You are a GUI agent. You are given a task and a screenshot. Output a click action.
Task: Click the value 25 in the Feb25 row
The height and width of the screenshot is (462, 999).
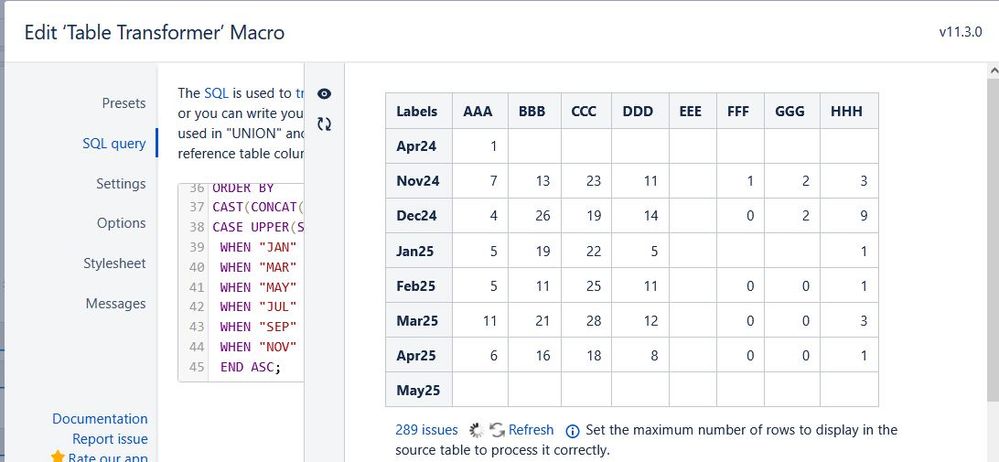click(593, 285)
